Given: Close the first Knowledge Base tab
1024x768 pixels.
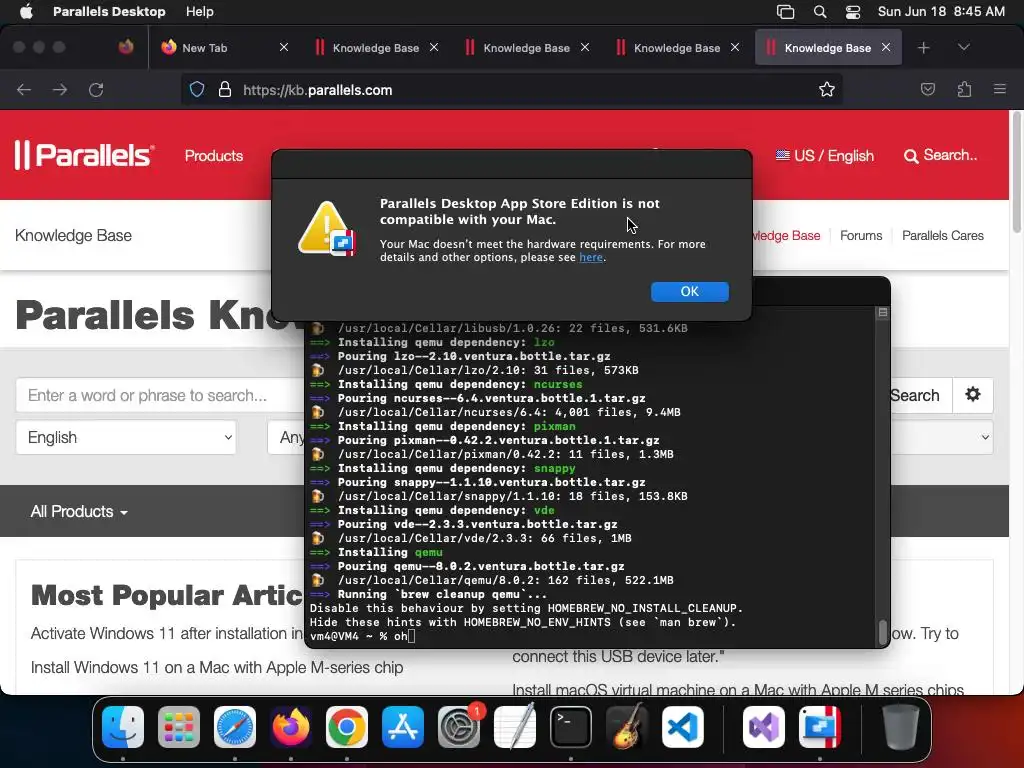Looking at the screenshot, I should pos(434,47).
